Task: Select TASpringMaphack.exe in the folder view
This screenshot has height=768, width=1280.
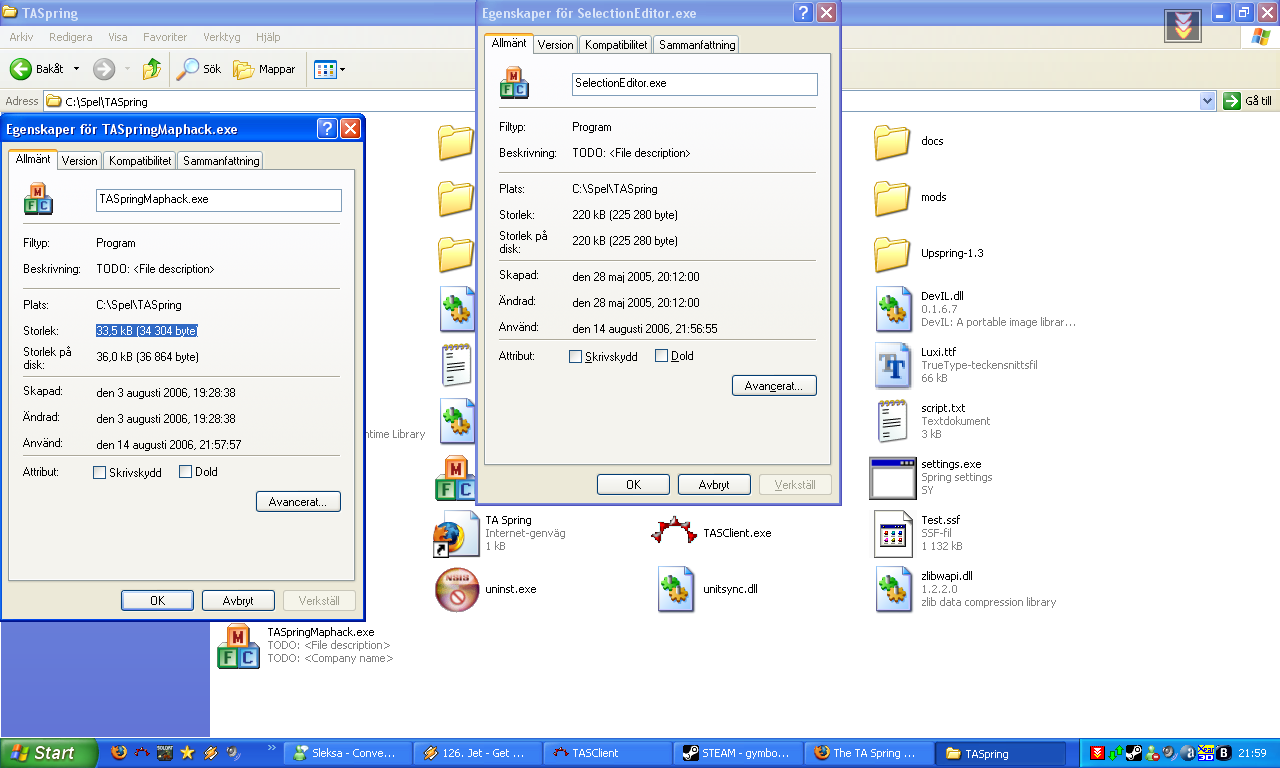Action: click(x=306, y=645)
